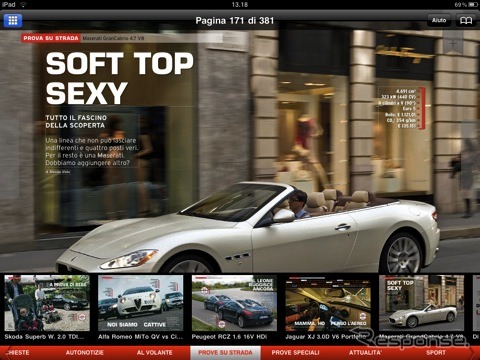The image size is (480, 360).
Task: Tap the Aiuto help button
Action: pos(439,21)
